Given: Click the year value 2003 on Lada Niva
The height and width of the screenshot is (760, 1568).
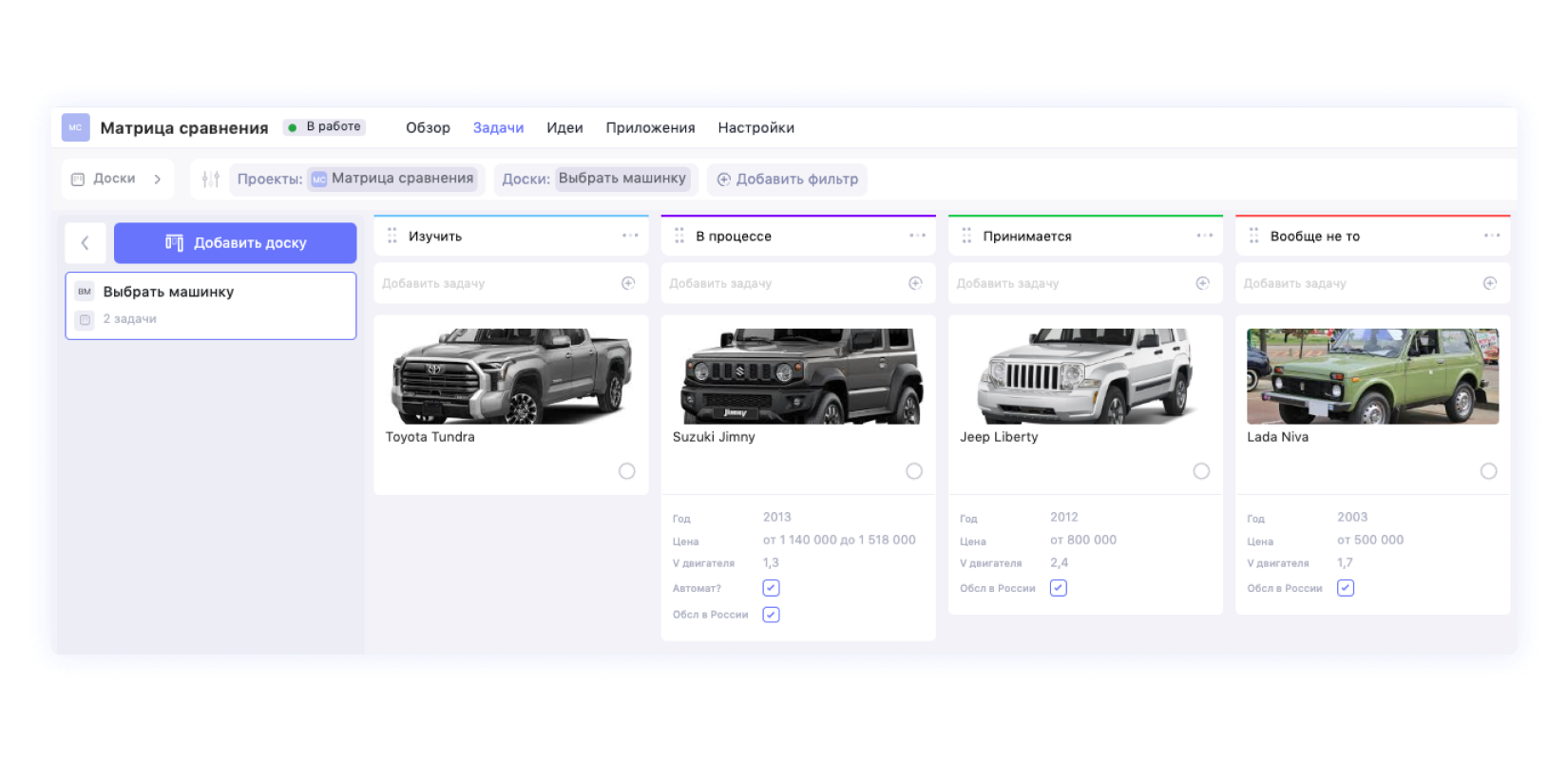Looking at the screenshot, I should 1352,517.
